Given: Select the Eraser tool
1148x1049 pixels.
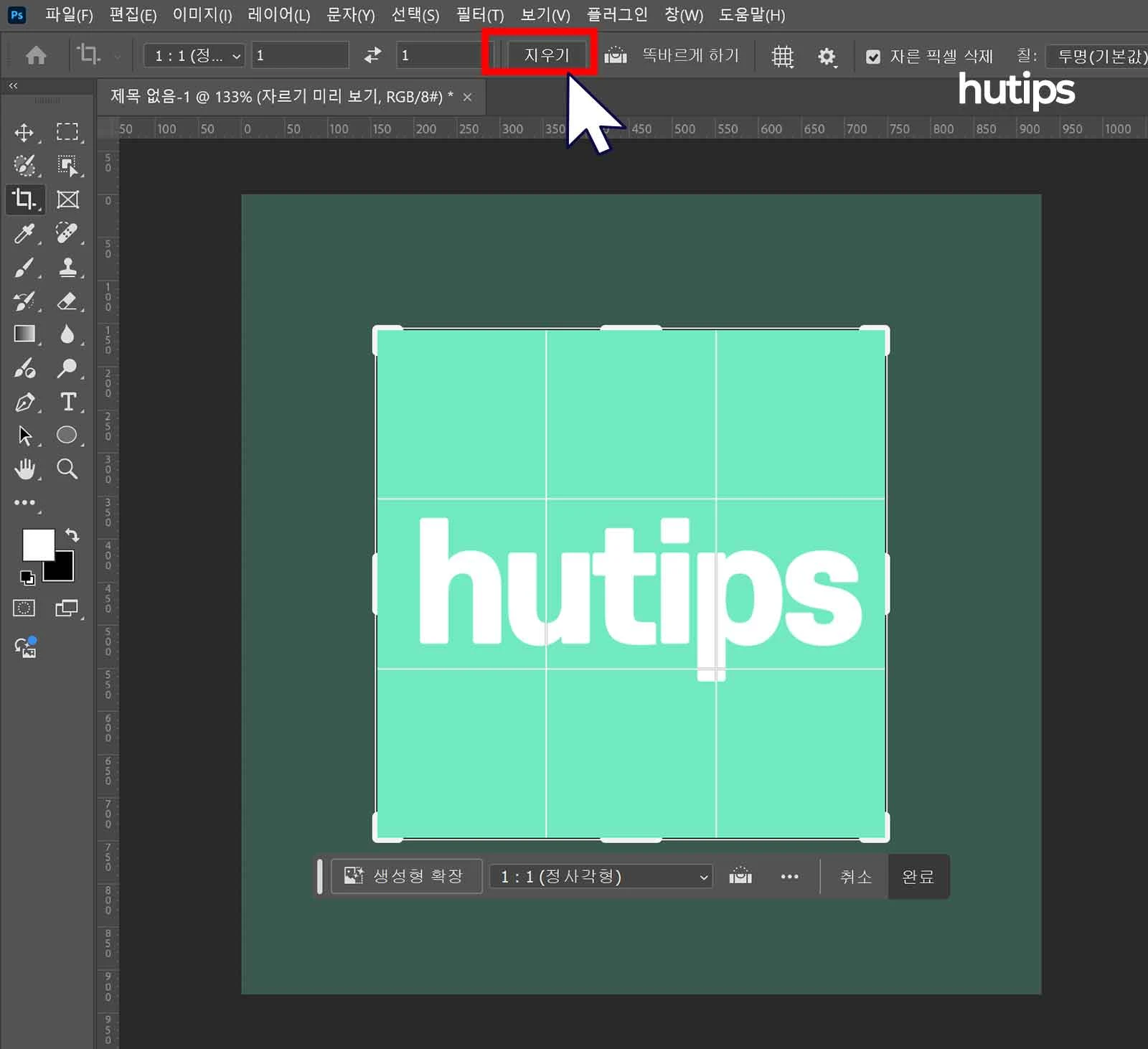Looking at the screenshot, I should (67, 301).
